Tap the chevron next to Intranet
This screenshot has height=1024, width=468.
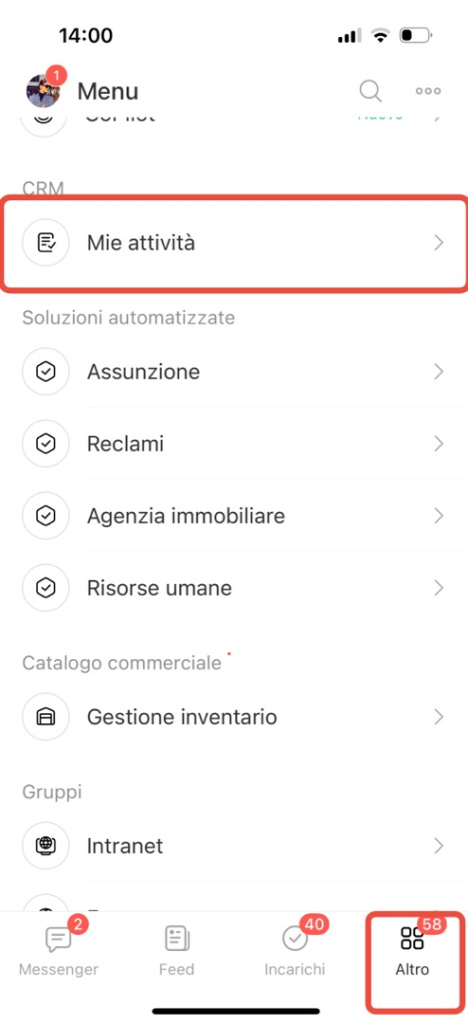pos(439,846)
